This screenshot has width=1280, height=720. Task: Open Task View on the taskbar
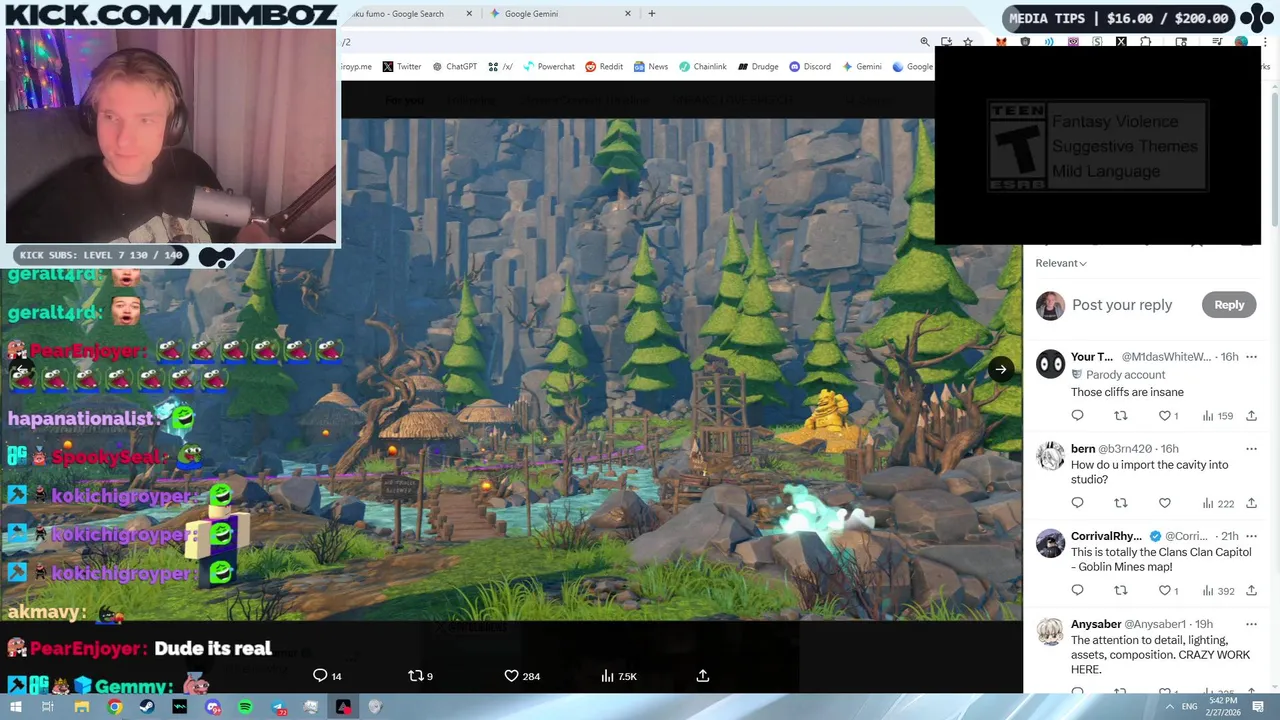tap(47, 707)
